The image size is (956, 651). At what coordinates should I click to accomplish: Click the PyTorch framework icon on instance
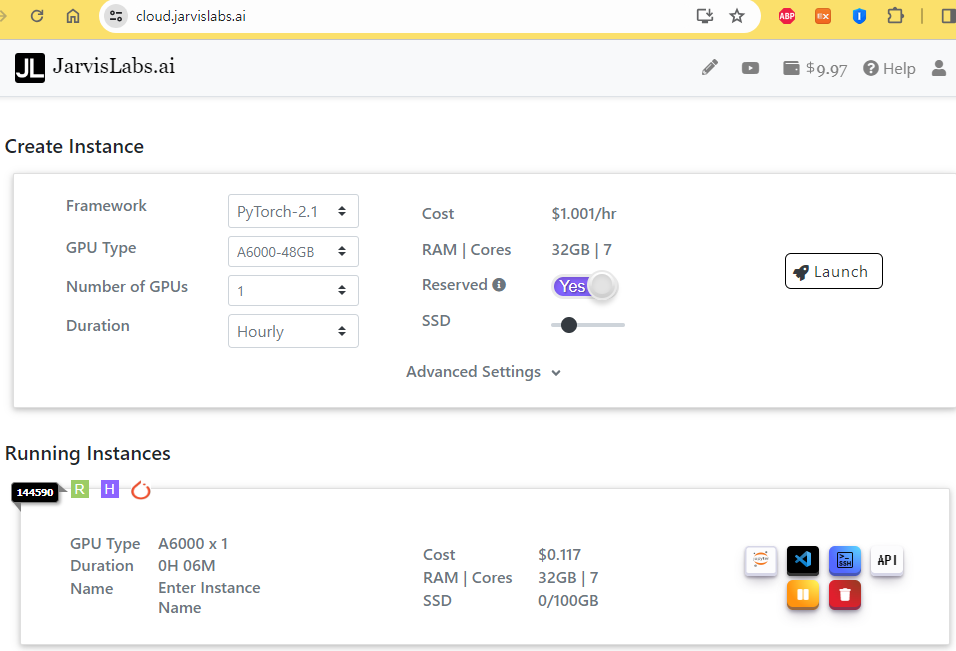coord(141,489)
